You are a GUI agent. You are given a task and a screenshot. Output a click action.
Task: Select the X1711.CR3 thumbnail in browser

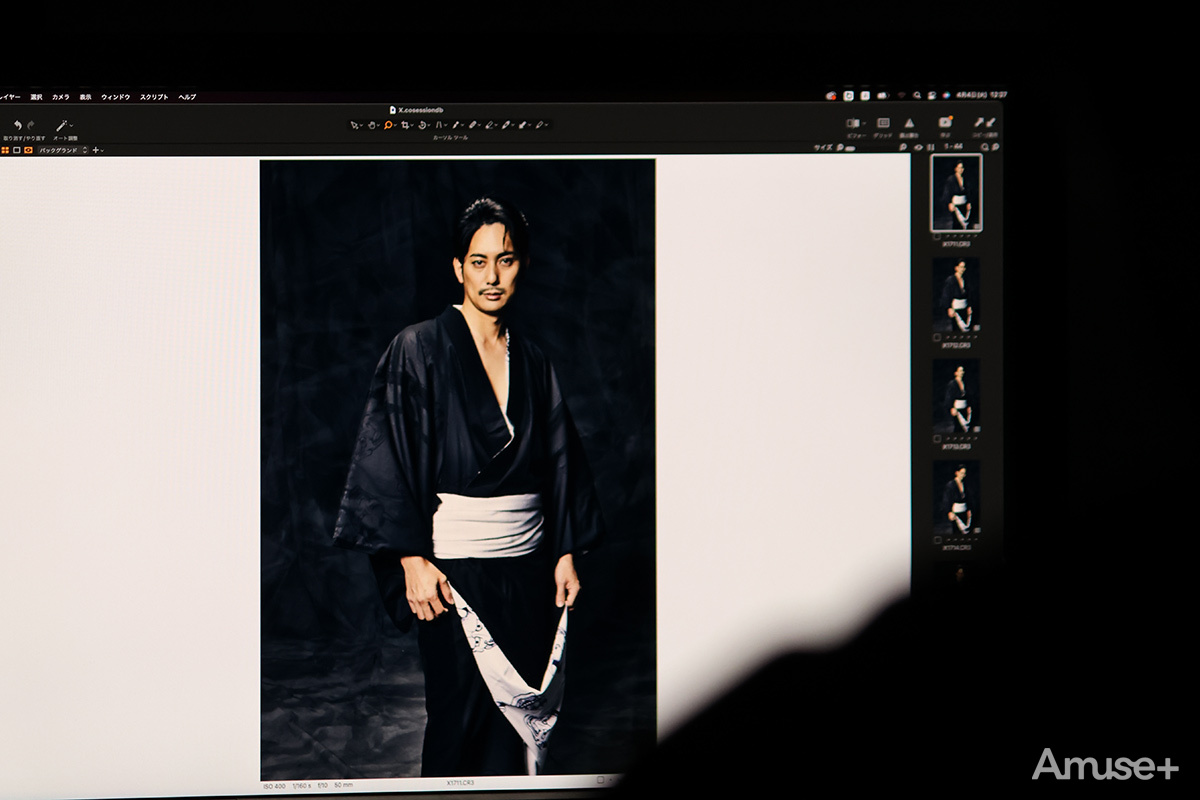(x=956, y=192)
